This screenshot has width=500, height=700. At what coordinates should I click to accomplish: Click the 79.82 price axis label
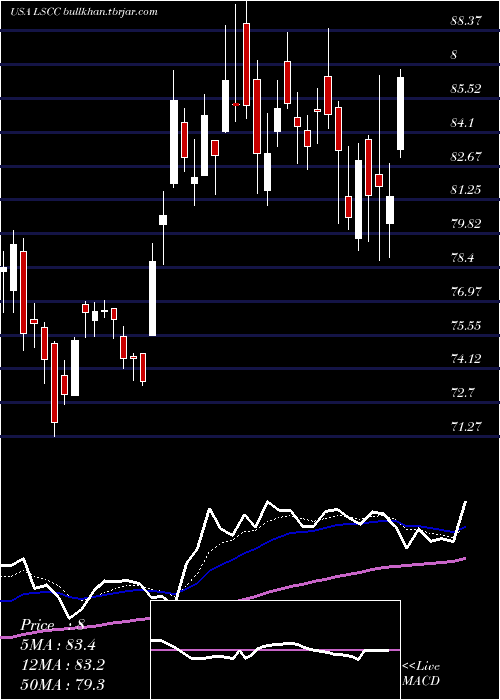pyautogui.click(x=466, y=224)
